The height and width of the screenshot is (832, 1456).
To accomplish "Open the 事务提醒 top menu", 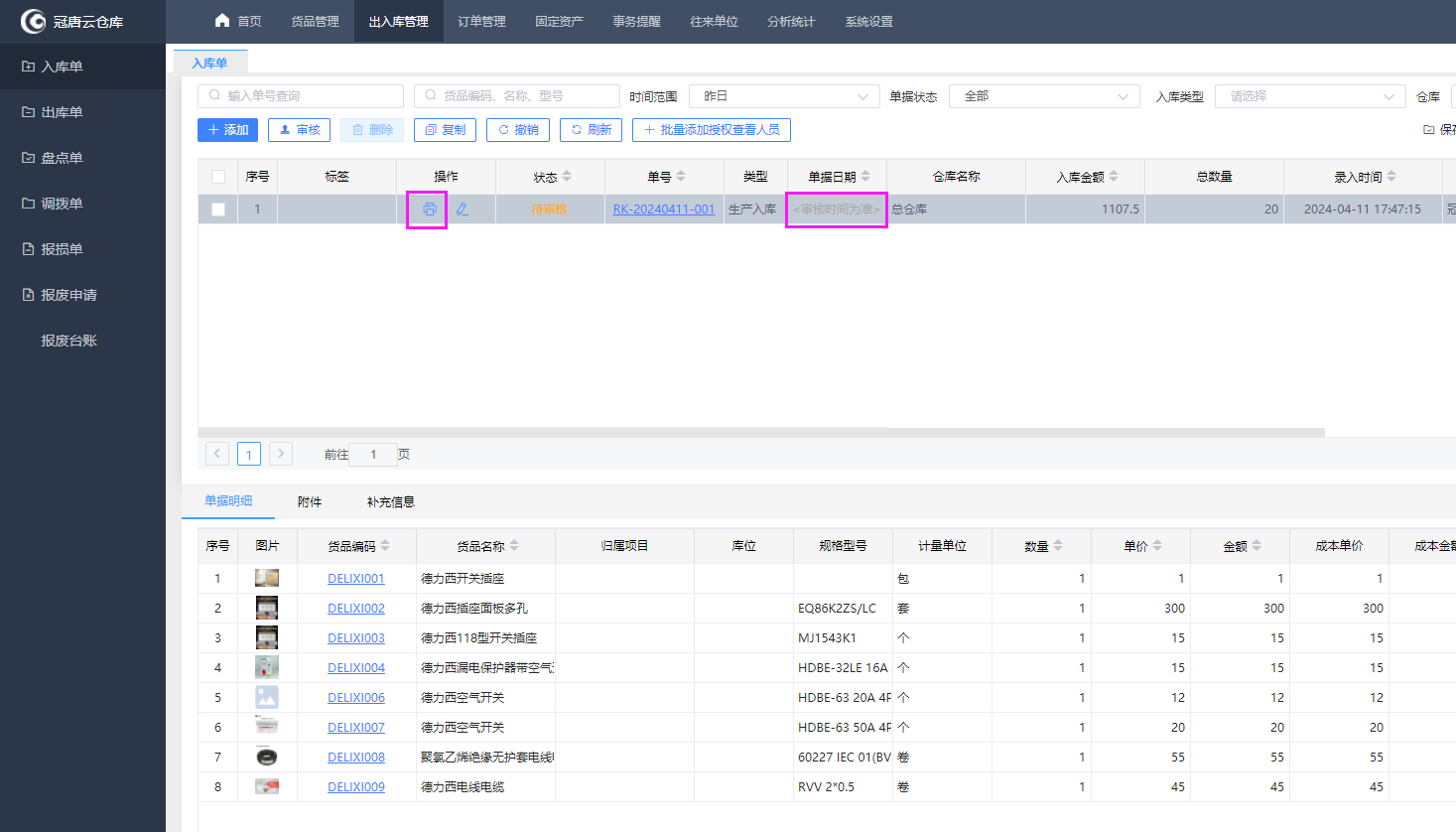I will [x=636, y=21].
